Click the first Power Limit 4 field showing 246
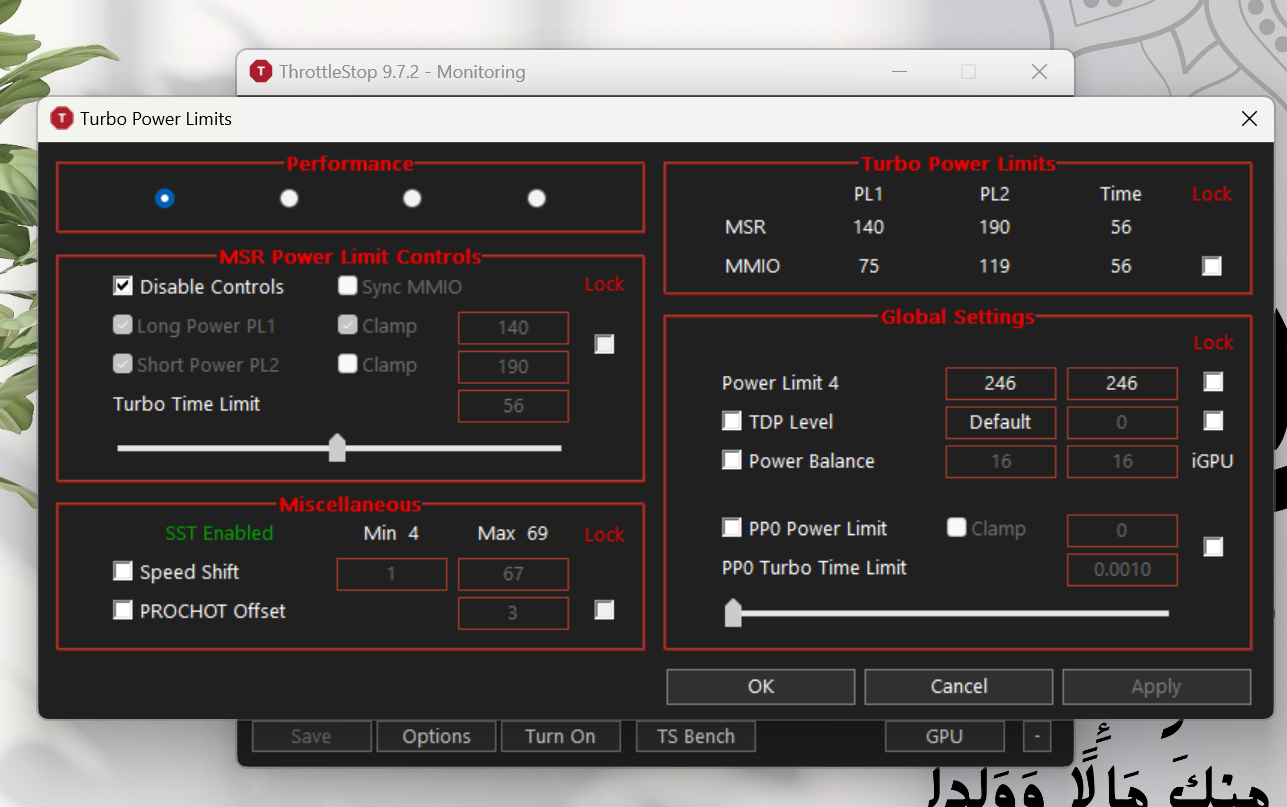Image resolution: width=1287 pixels, height=807 pixels. tap(1001, 383)
